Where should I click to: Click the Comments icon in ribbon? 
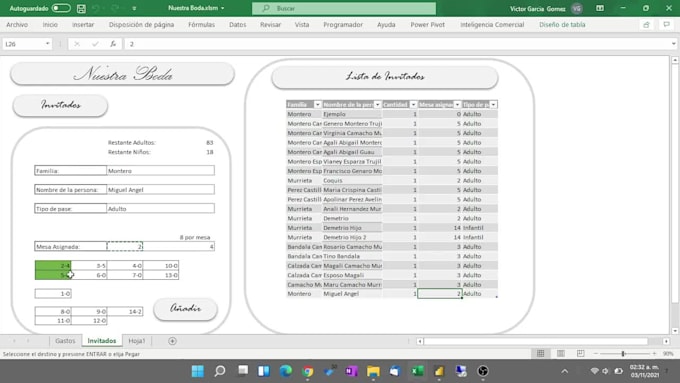click(667, 25)
